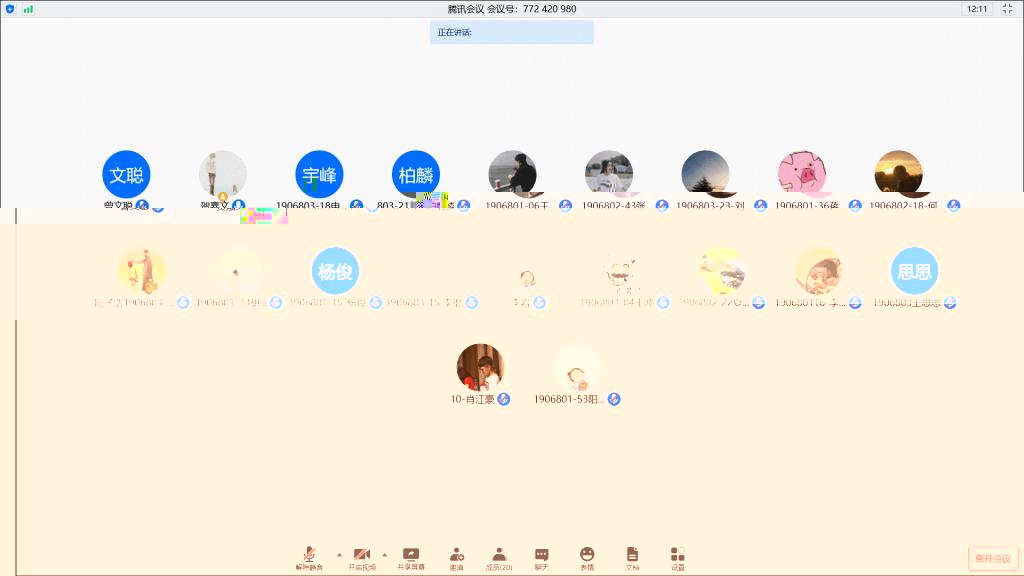Select the 文聪 participant avatar
The image size is (1024, 576).
tap(126, 175)
